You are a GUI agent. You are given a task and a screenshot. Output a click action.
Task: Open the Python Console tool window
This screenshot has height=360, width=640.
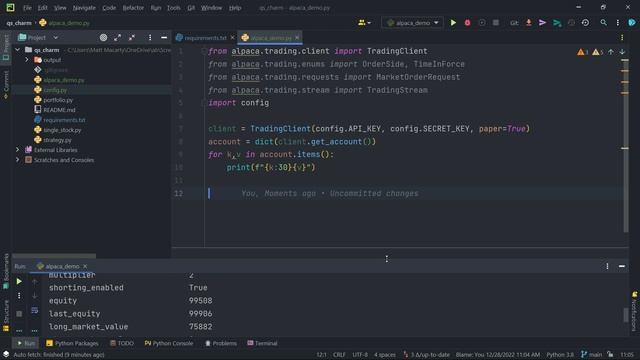click(x=169, y=343)
